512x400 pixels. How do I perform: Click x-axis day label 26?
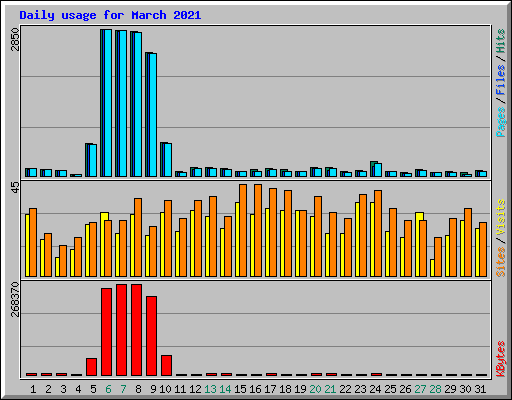[405, 389]
